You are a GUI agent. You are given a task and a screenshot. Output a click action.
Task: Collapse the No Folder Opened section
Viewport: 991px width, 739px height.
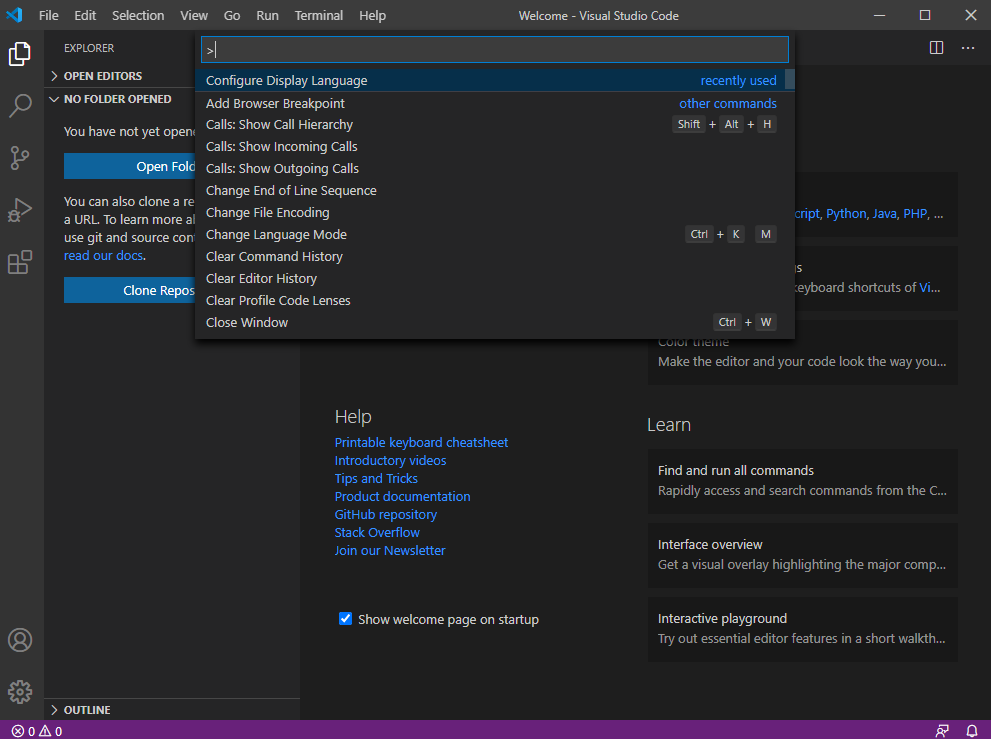click(172, 99)
